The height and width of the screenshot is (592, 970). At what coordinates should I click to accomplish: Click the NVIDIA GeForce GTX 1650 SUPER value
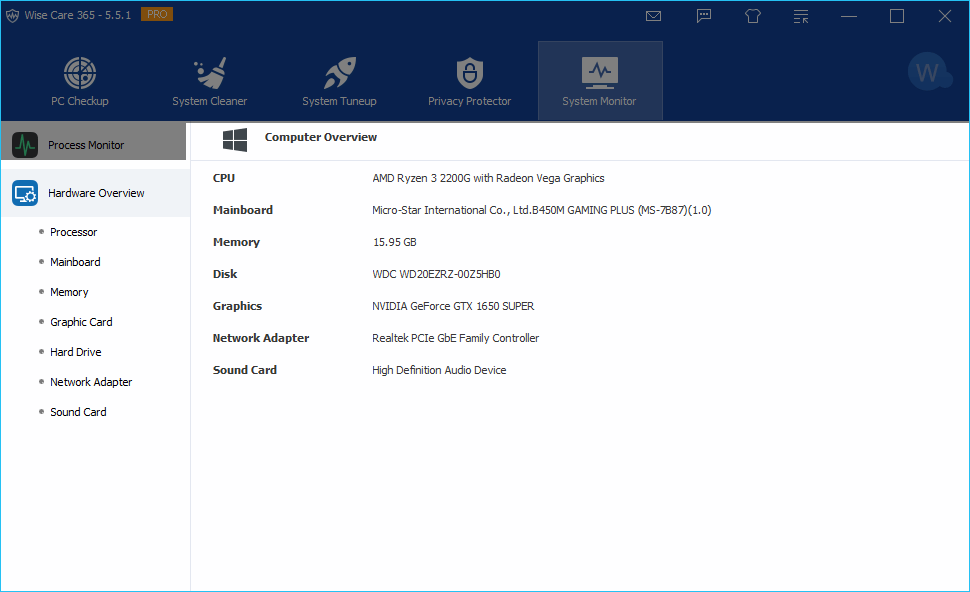(x=453, y=306)
